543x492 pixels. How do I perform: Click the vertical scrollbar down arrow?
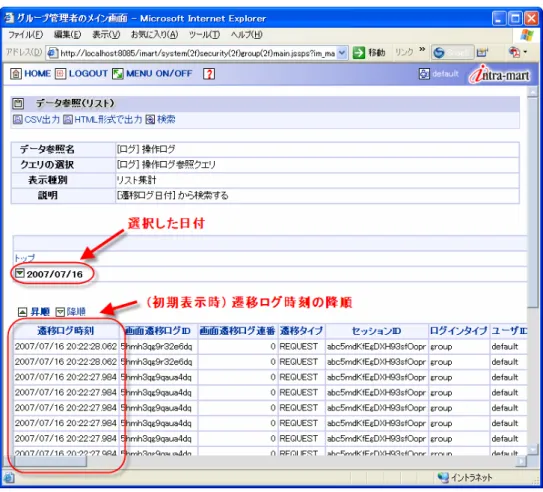(533, 450)
